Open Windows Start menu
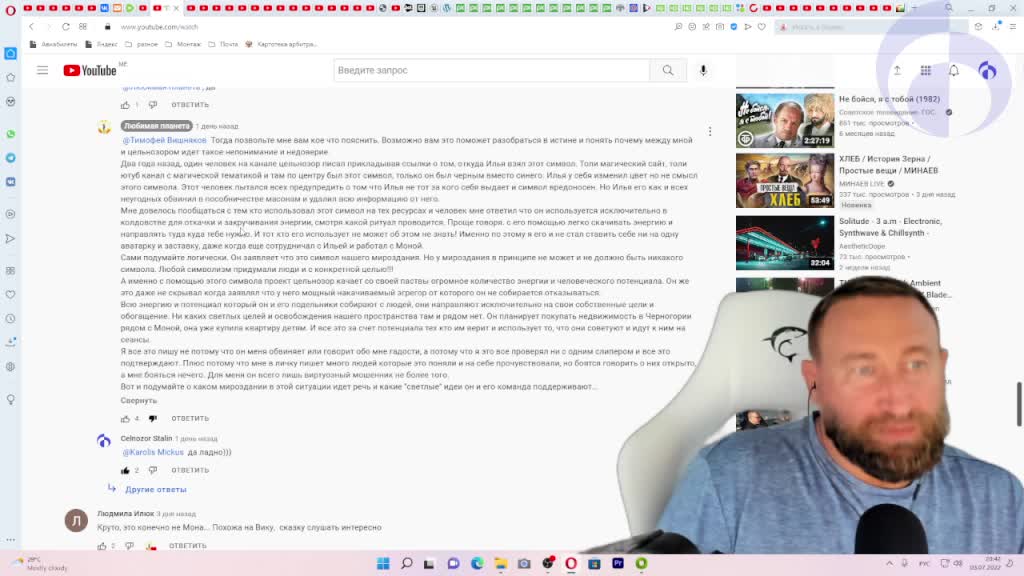1024x576 pixels. click(x=383, y=563)
